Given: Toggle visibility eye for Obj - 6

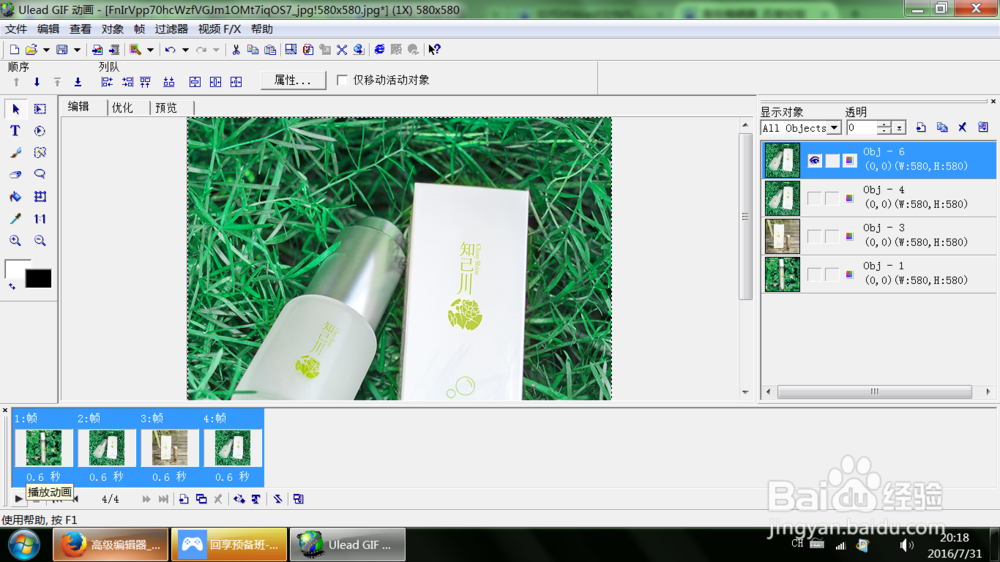Looking at the screenshot, I should pos(814,160).
